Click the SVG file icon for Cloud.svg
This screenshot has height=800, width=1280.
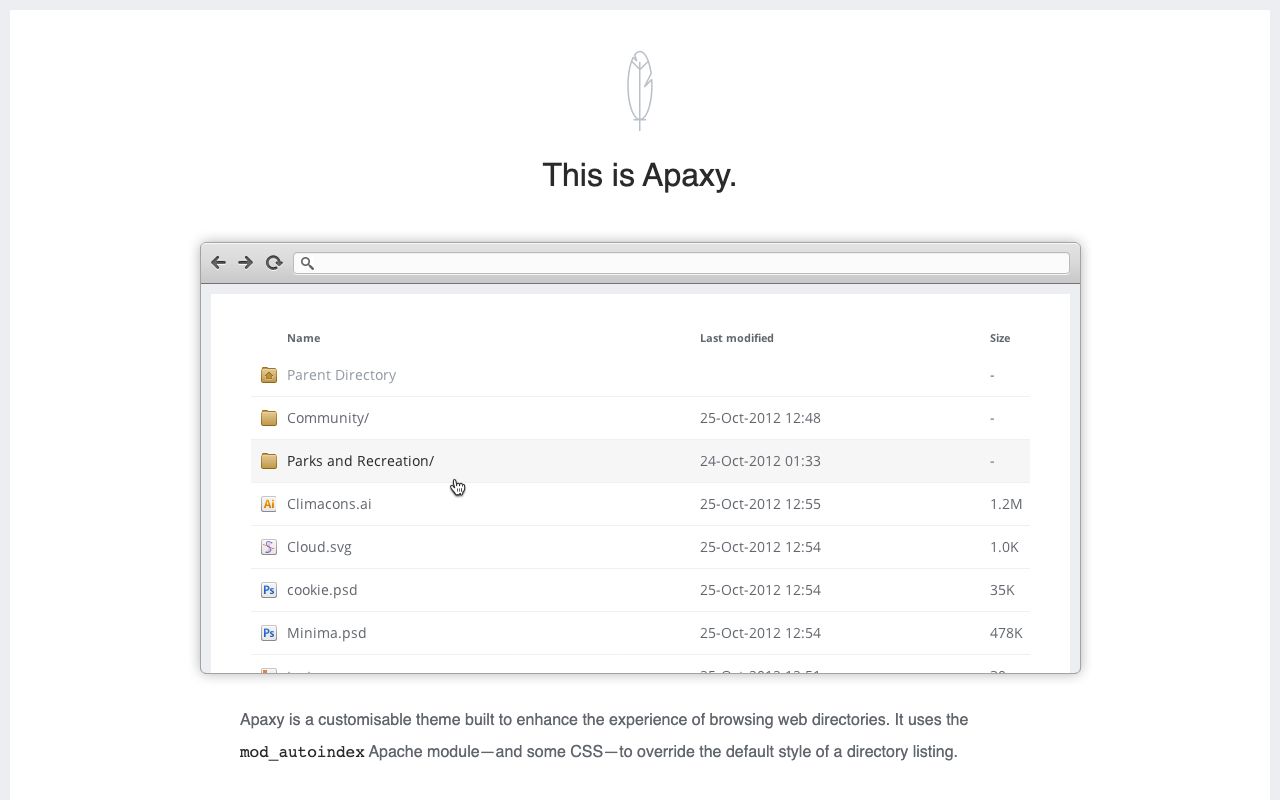(268, 547)
